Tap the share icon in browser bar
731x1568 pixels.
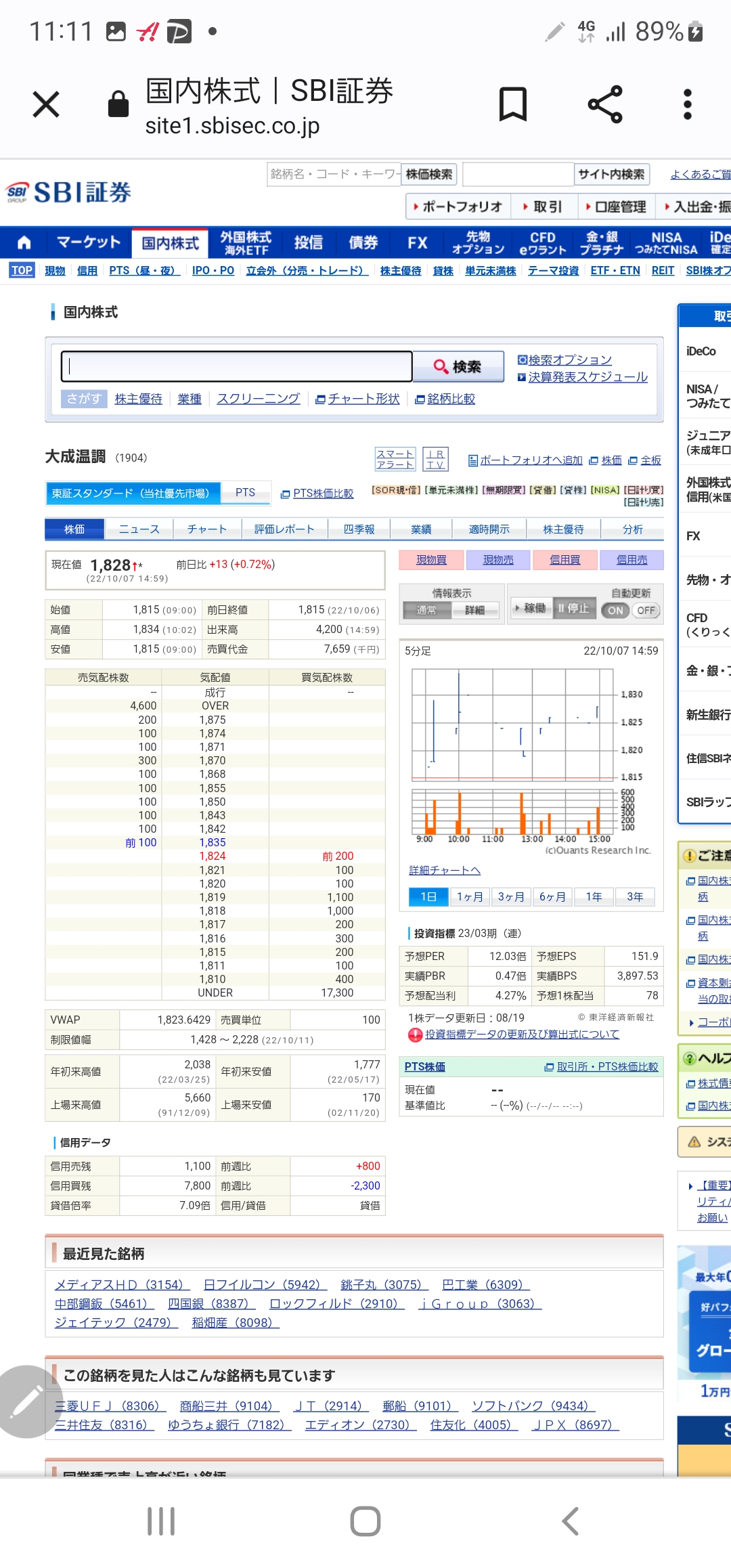coord(605,104)
